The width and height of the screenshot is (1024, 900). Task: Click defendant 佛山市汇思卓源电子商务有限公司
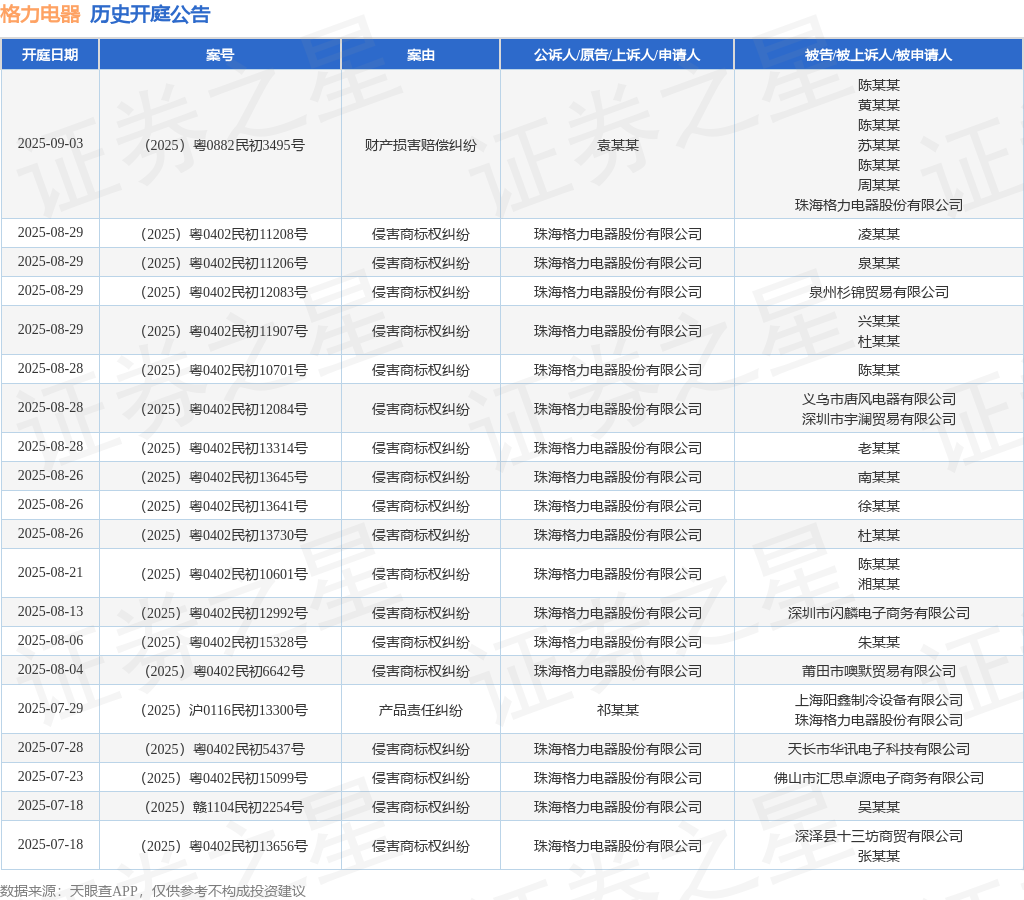pyautogui.click(x=878, y=778)
